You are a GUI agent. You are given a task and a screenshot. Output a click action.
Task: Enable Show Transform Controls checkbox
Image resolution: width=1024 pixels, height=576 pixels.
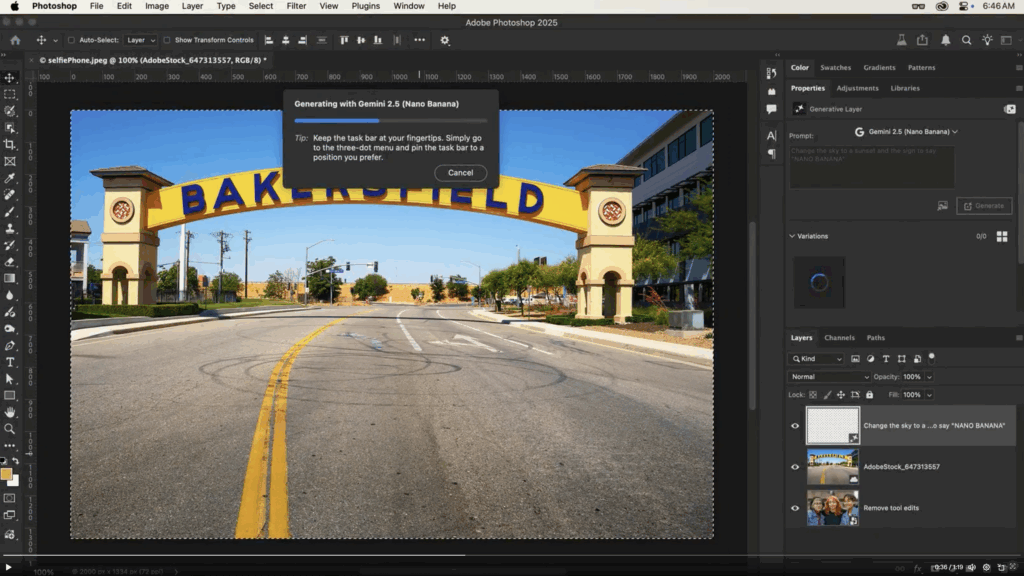168,40
